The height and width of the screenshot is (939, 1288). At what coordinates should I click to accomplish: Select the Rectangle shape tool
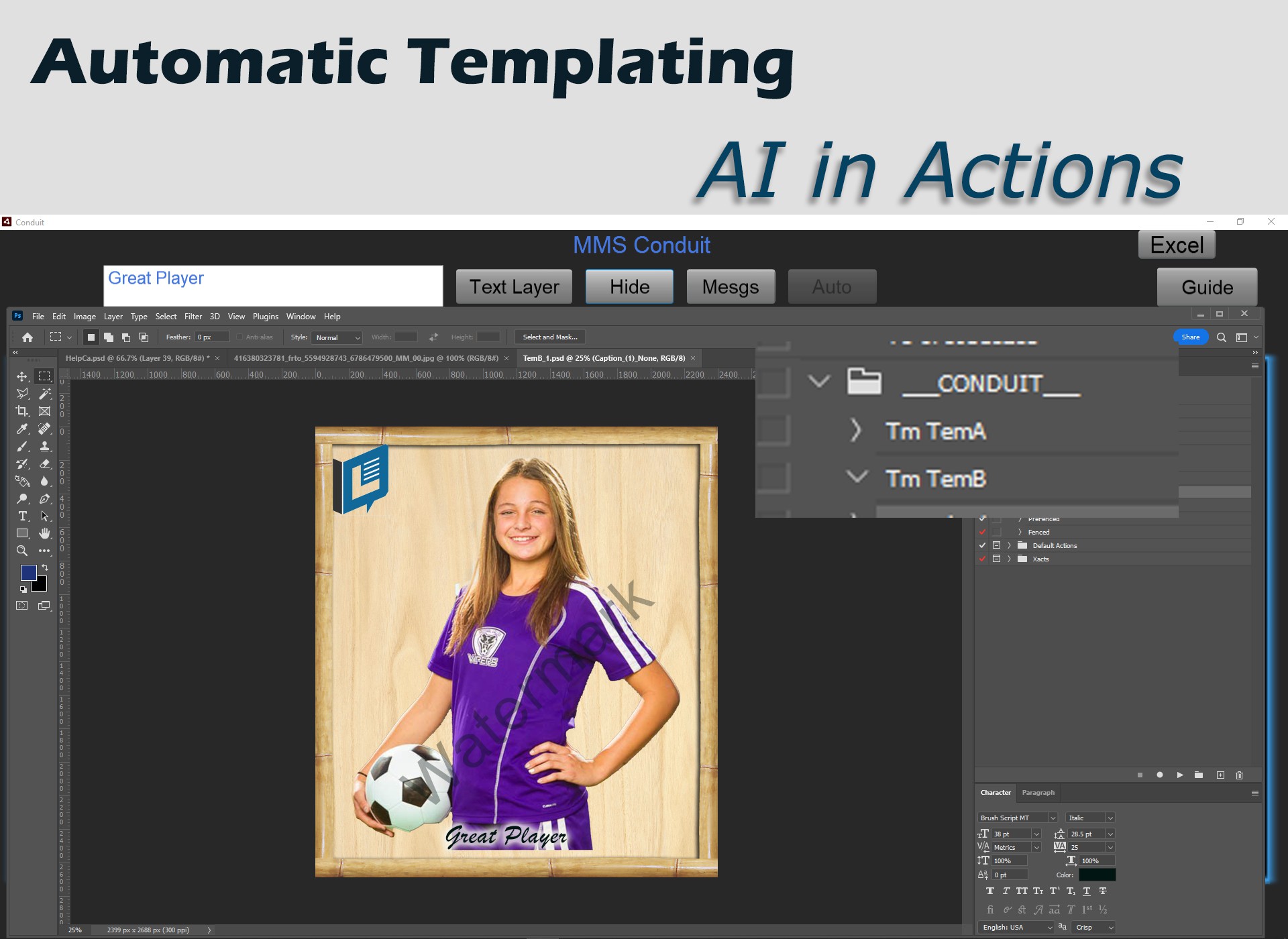[x=22, y=533]
